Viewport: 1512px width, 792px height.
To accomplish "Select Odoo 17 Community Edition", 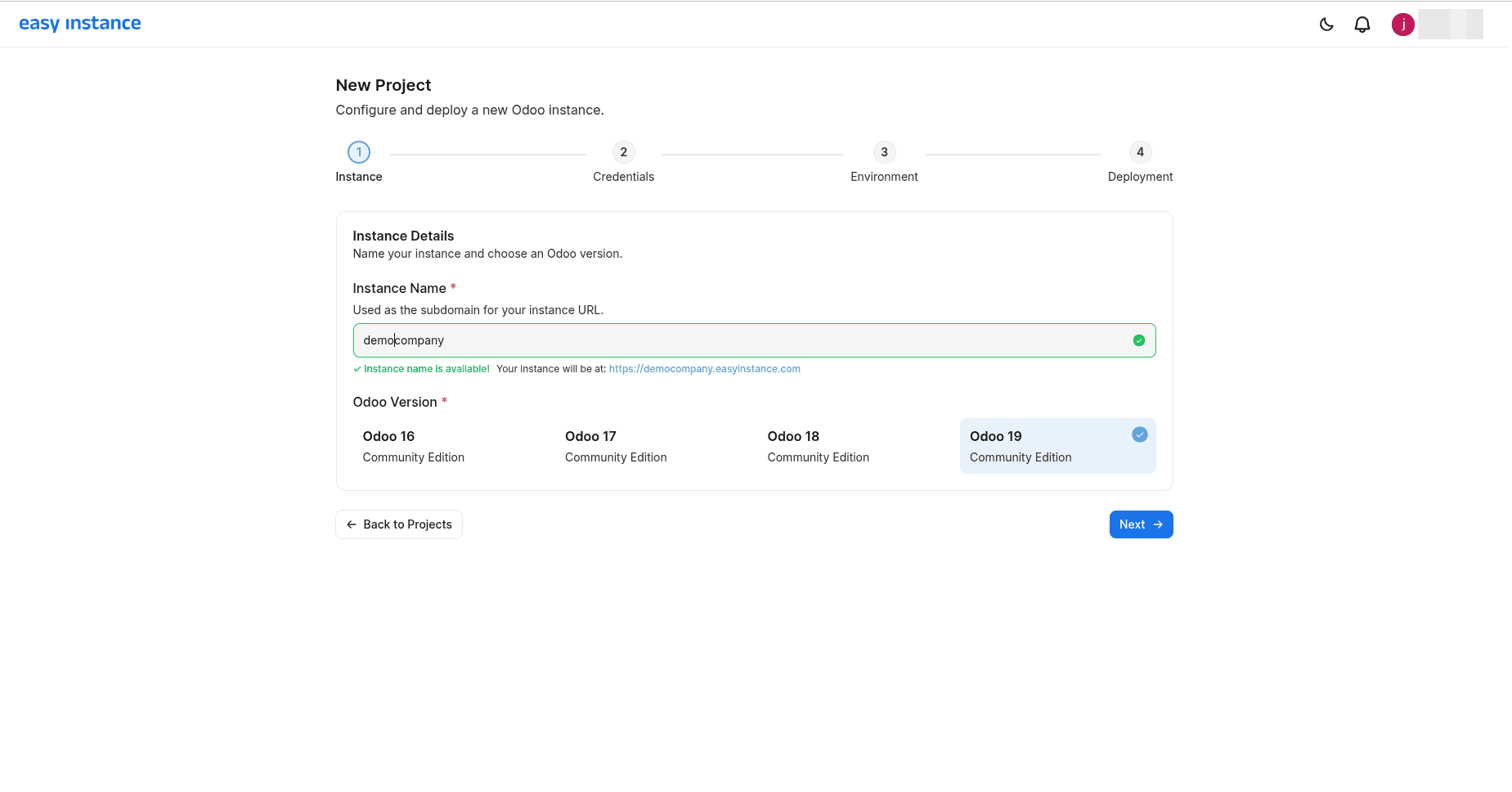I will pos(652,446).
